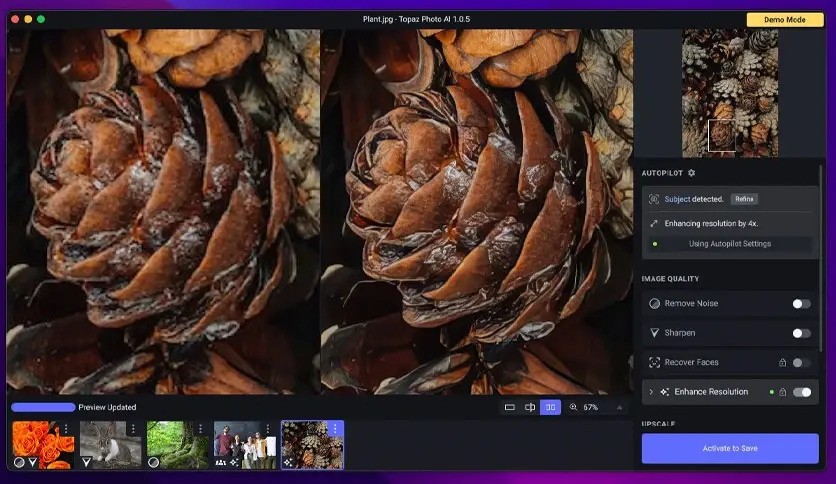
Task: Click the IMAGE QUALITY heading
Action: point(670,279)
